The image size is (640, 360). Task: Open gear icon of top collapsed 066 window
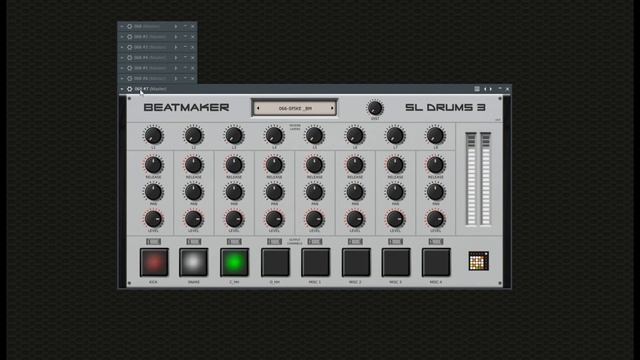coord(129,27)
